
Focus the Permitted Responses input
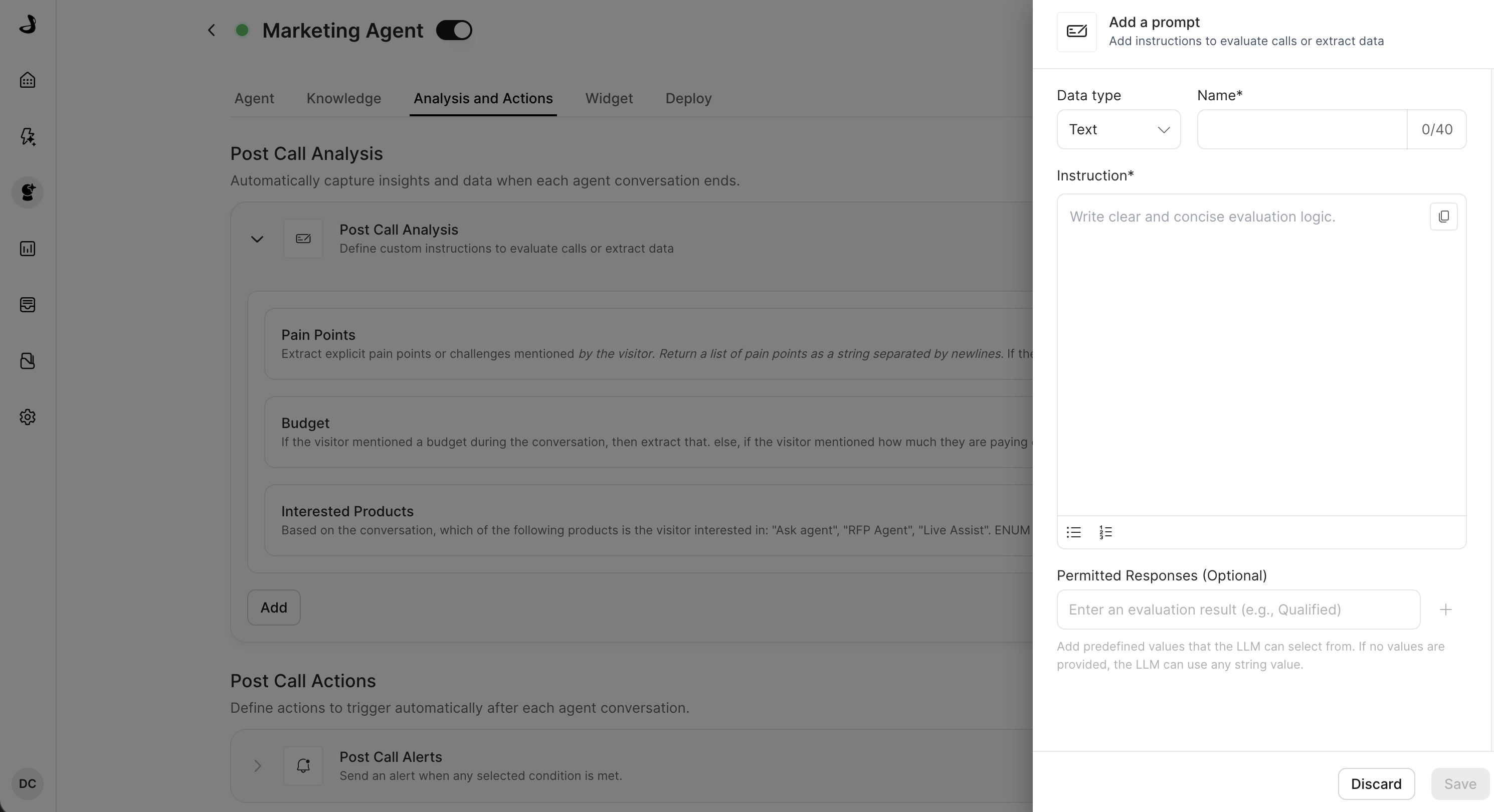tap(1238, 610)
